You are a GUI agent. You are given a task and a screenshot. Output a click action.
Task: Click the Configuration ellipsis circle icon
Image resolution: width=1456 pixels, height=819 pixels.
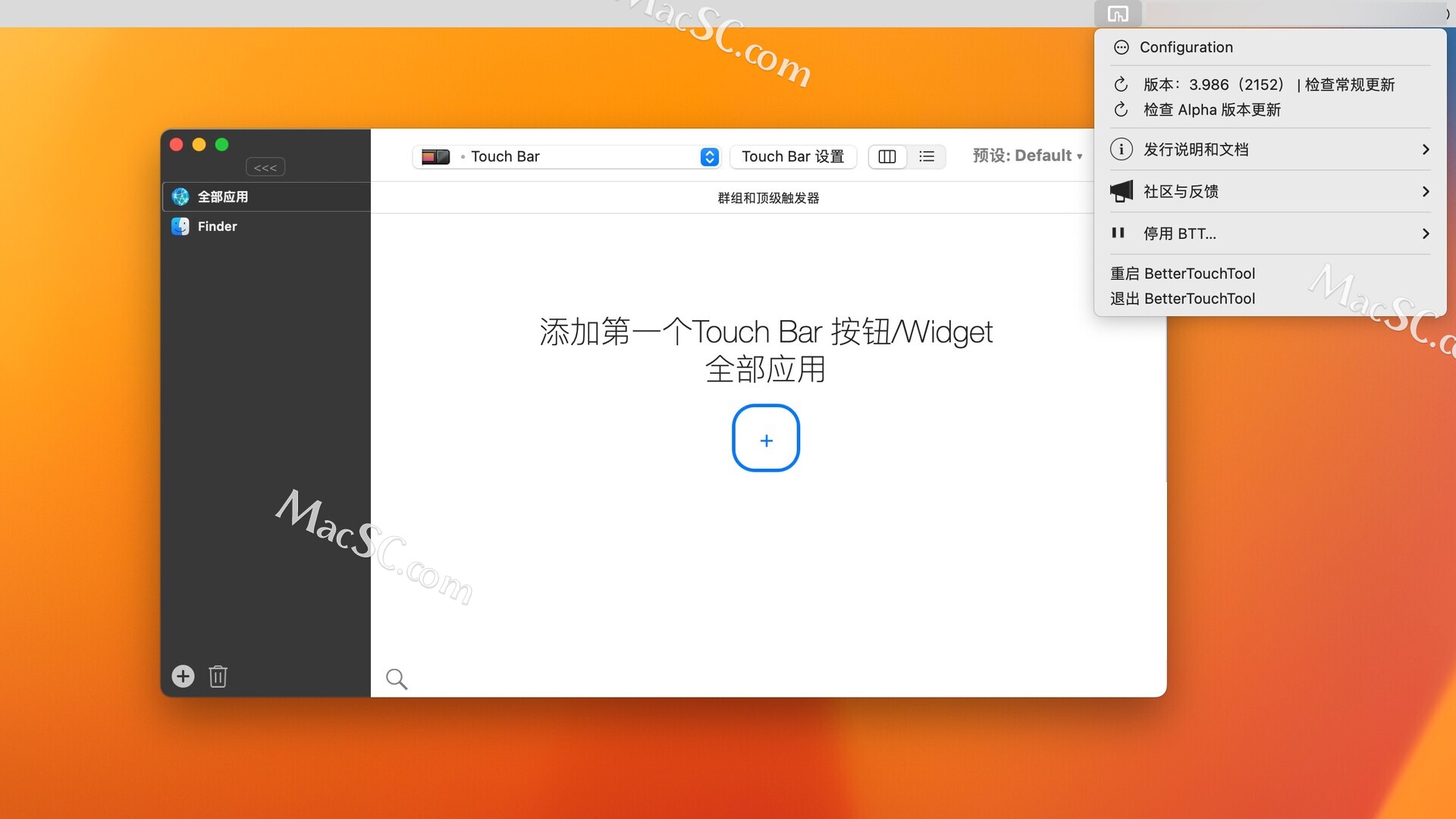tap(1121, 47)
